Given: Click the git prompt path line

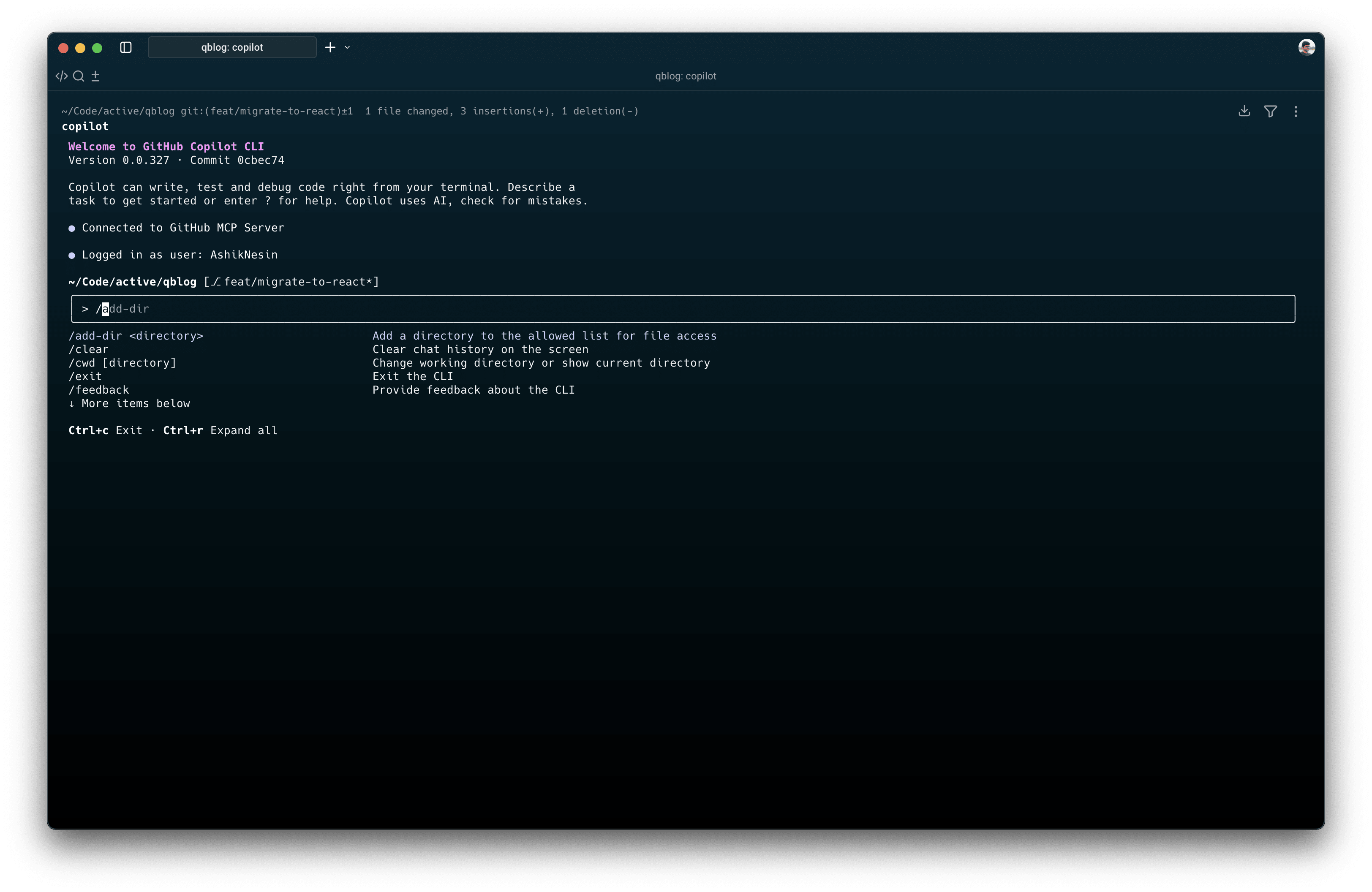Looking at the screenshot, I should pos(350,111).
